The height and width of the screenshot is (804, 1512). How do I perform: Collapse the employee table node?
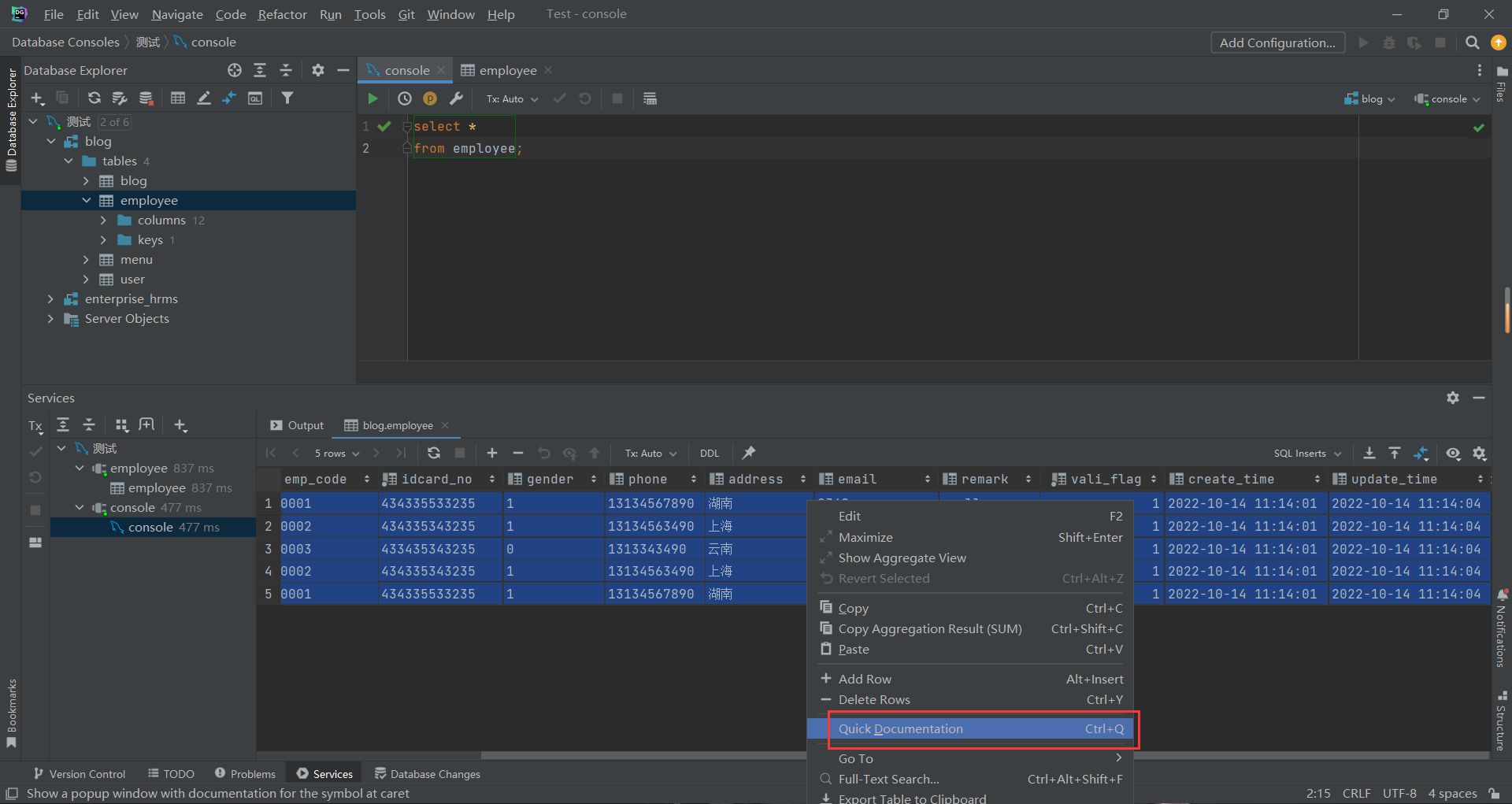click(87, 201)
